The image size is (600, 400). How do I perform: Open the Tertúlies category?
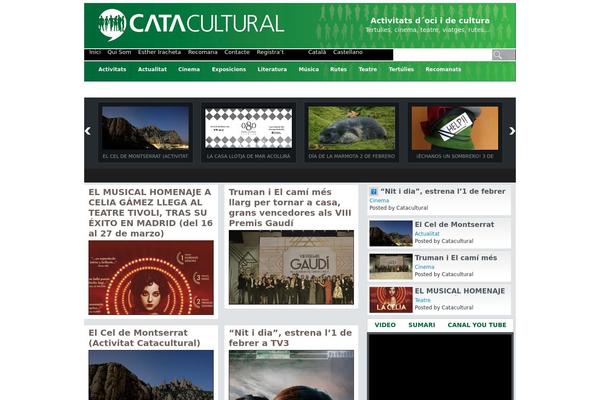tap(401, 69)
